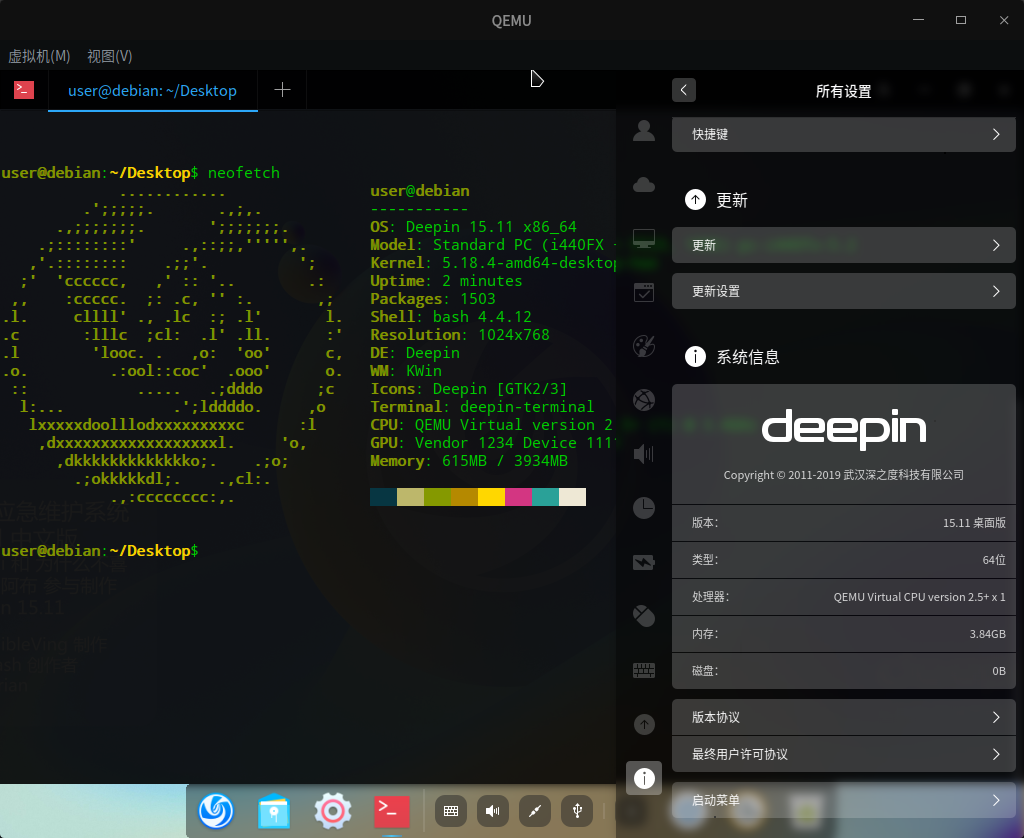Expand the 快捷键 settings row

tap(843, 134)
